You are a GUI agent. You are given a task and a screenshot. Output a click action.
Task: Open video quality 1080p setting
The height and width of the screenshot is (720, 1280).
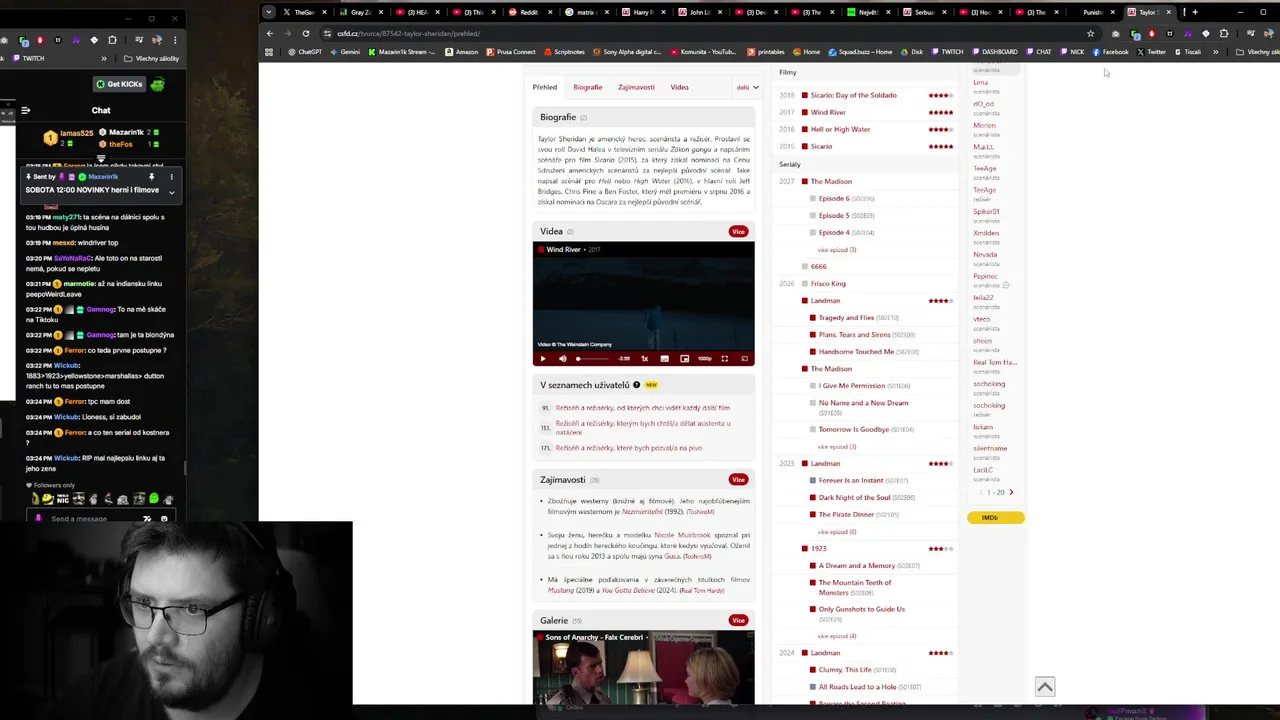(705, 358)
